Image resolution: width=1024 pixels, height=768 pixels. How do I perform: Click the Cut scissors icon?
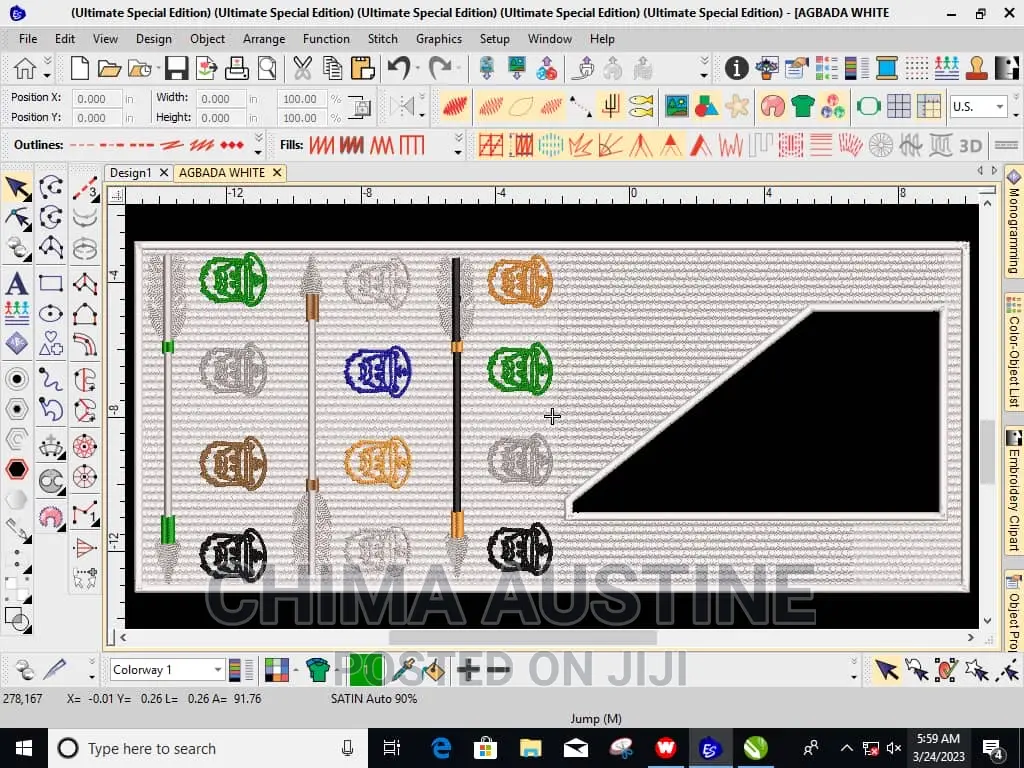(302, 68)
